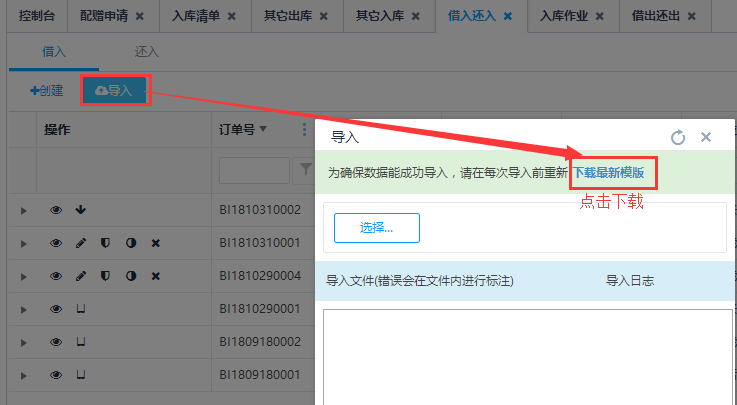The height and width of the screenshot is (405, 737).
Task: Click the 创建 create button
Action: (x=47, y=91)
